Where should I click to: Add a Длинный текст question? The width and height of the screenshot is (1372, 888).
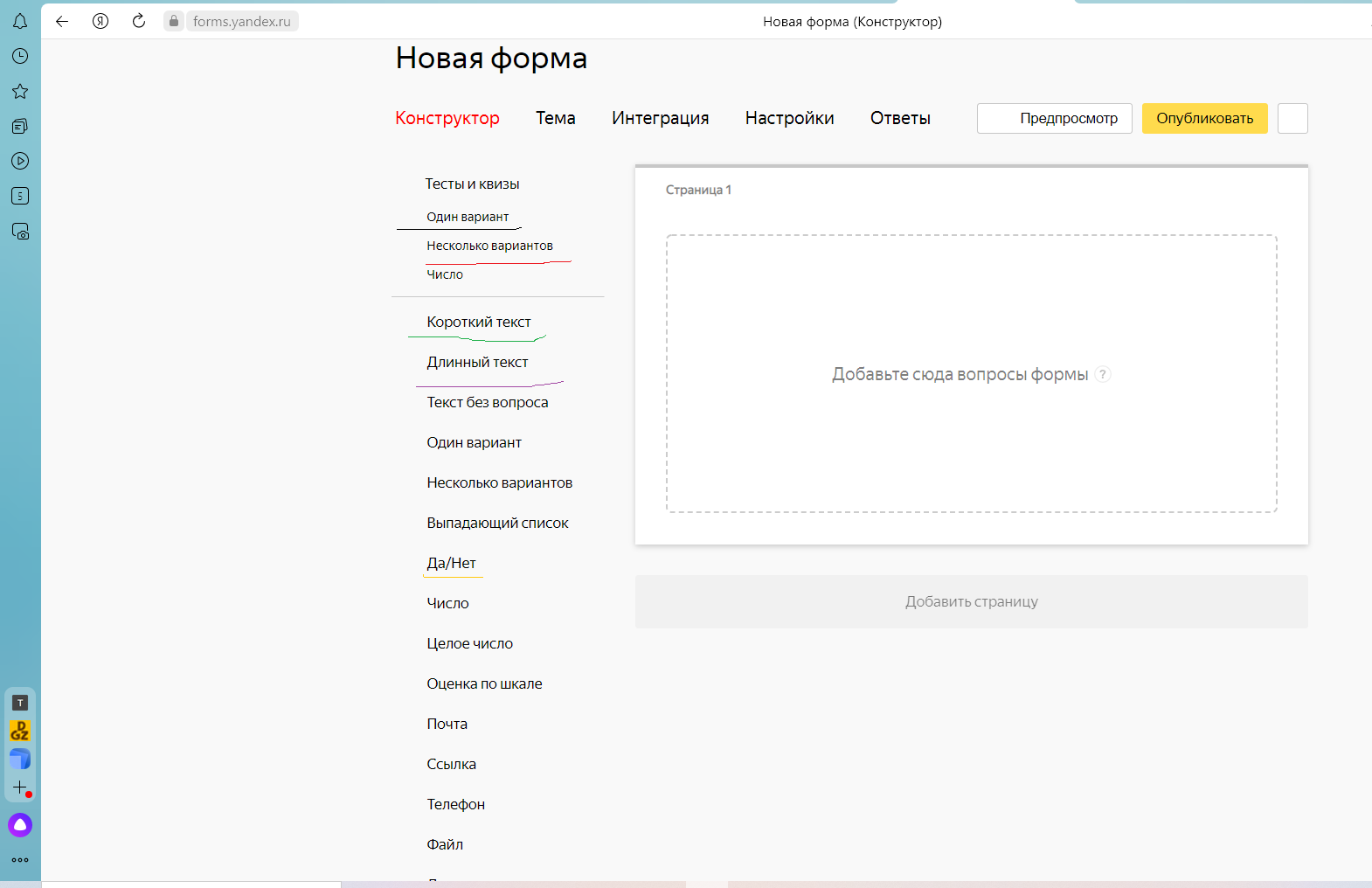(477, 362)
